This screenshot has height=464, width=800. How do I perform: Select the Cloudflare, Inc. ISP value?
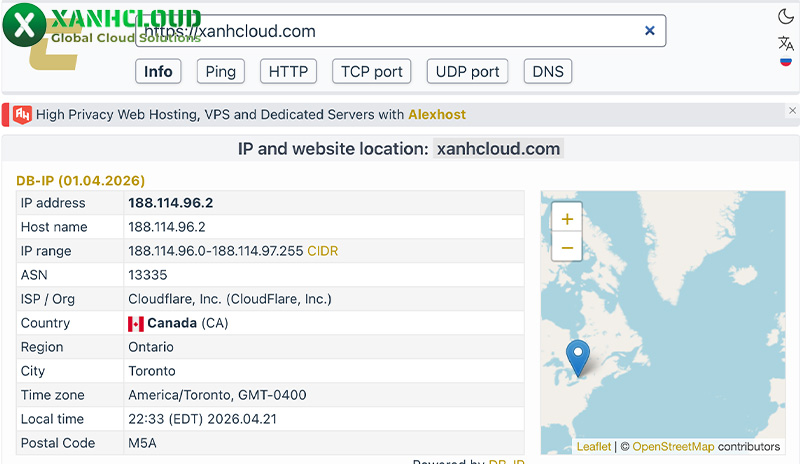[230, 299]
